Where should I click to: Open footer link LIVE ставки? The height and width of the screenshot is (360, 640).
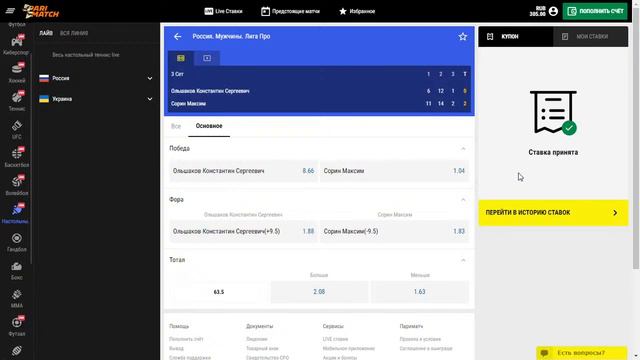pos(335,339)
